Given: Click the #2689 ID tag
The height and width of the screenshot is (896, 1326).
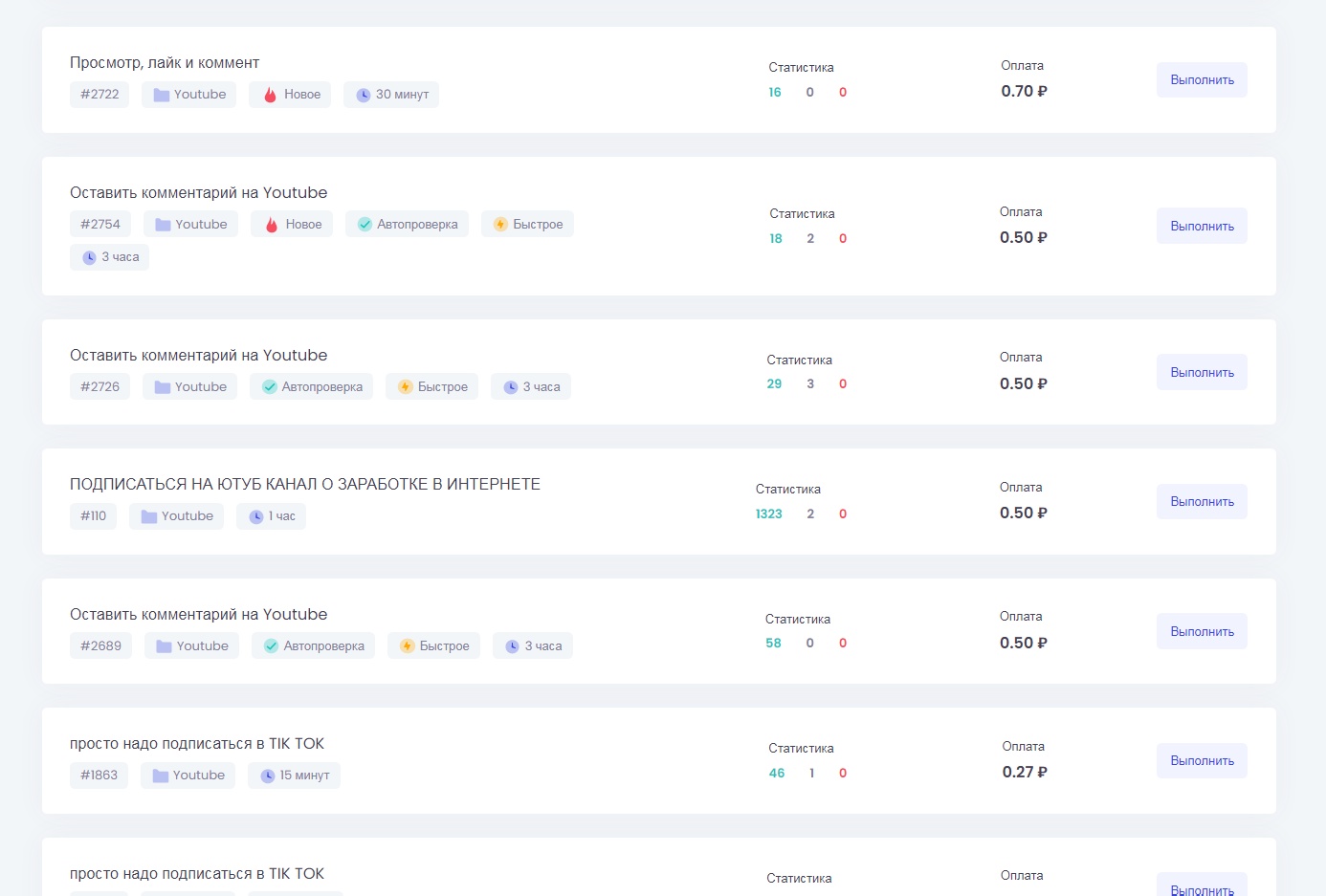Looking at the screenshot, I should point(101,646).
